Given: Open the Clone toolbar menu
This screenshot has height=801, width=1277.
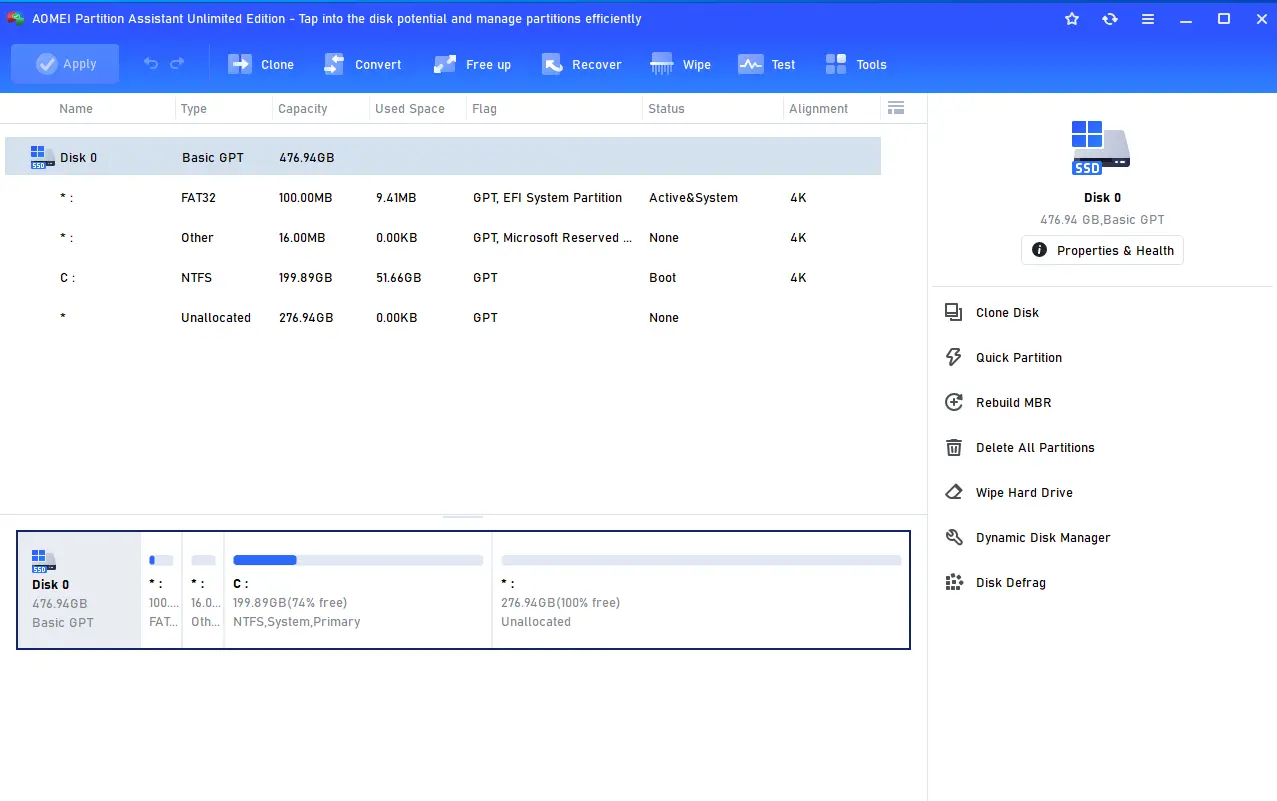Looking at the screenshot, I should click(x=261, y=64).
